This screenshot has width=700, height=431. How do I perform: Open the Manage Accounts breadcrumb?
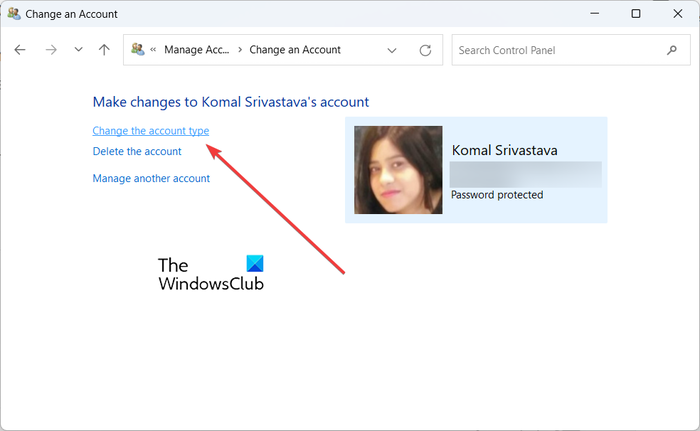(x=196, y=50)
